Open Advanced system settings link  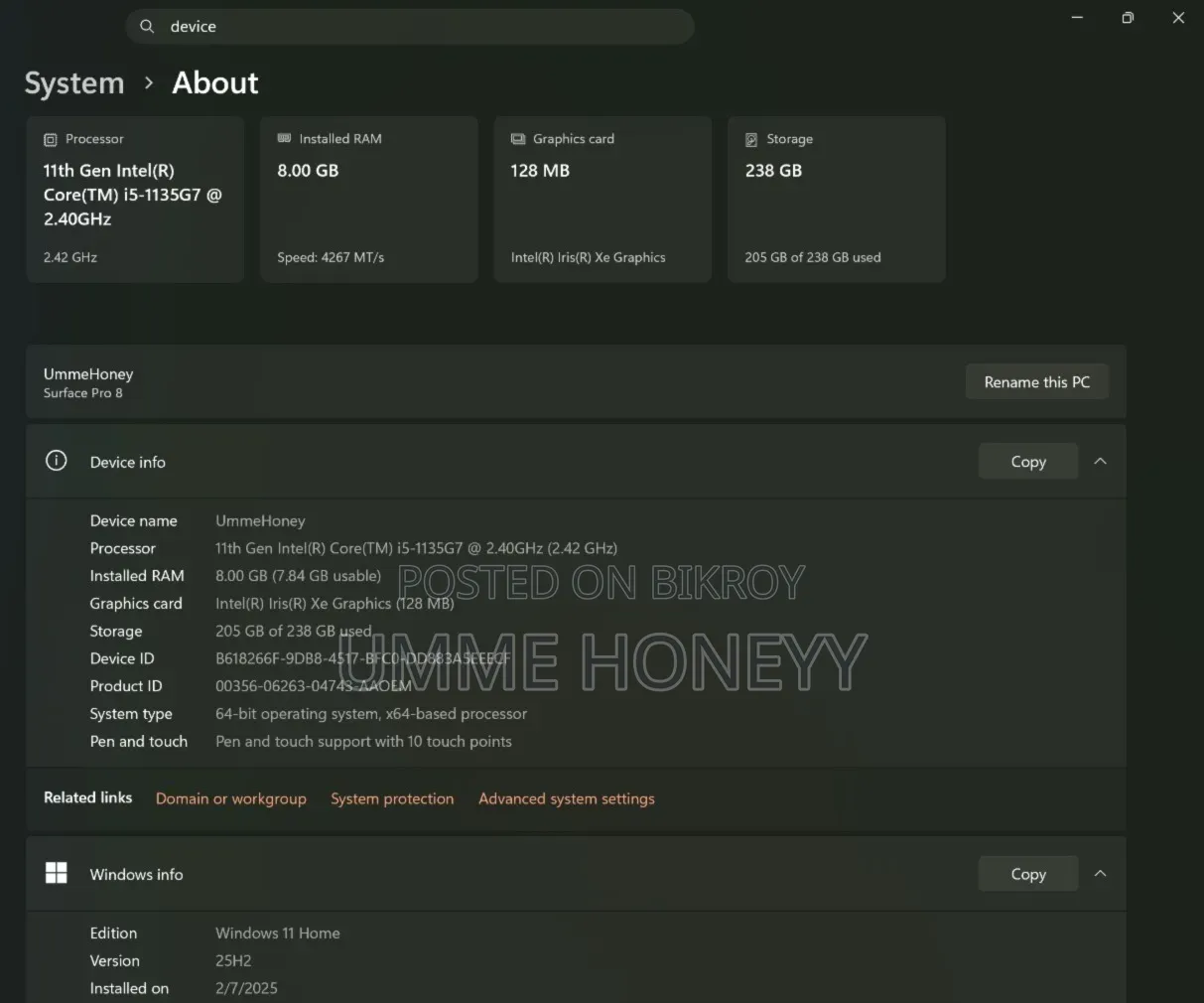click(567, 799)
